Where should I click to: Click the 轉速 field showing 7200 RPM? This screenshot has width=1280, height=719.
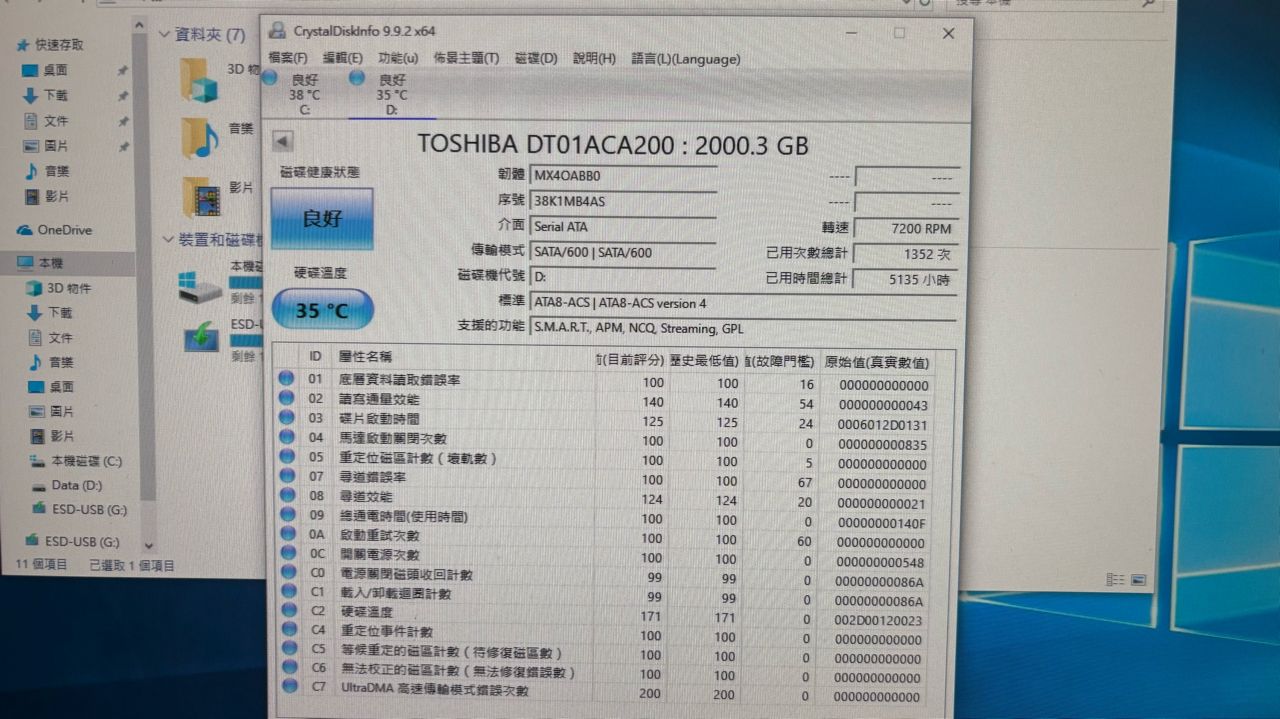[x=906, y=228]
